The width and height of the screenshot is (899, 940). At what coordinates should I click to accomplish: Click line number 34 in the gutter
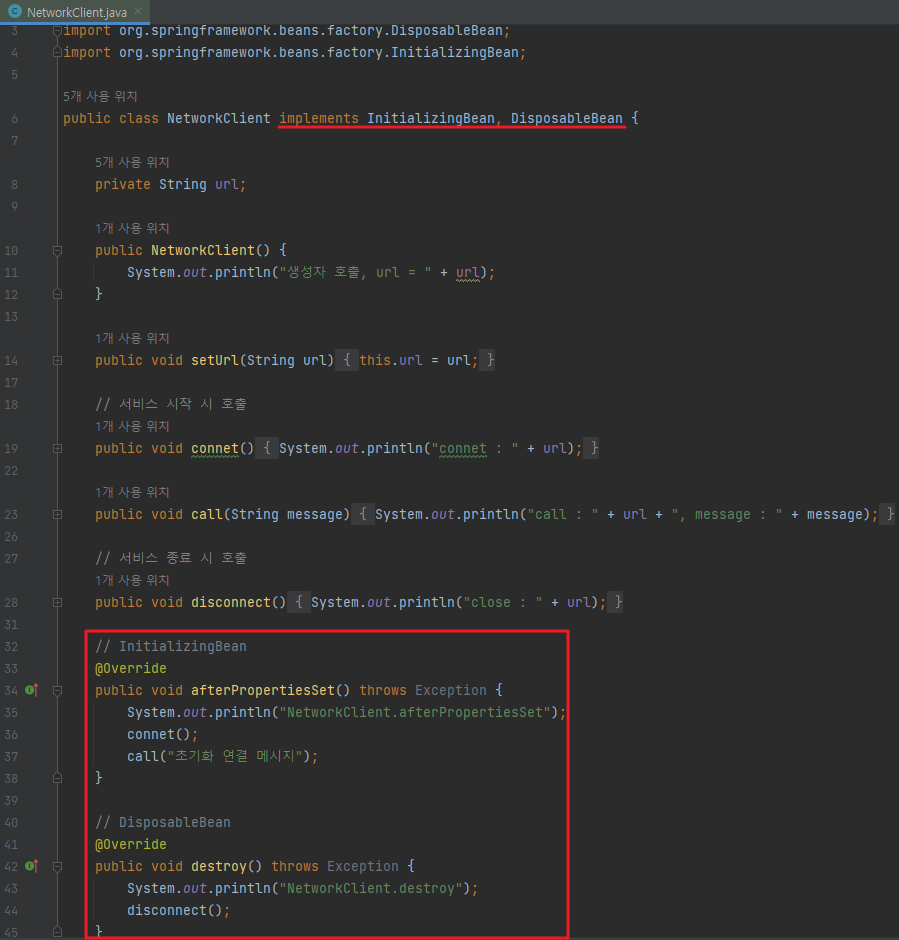pyautogui.click(x=11, y=691)
